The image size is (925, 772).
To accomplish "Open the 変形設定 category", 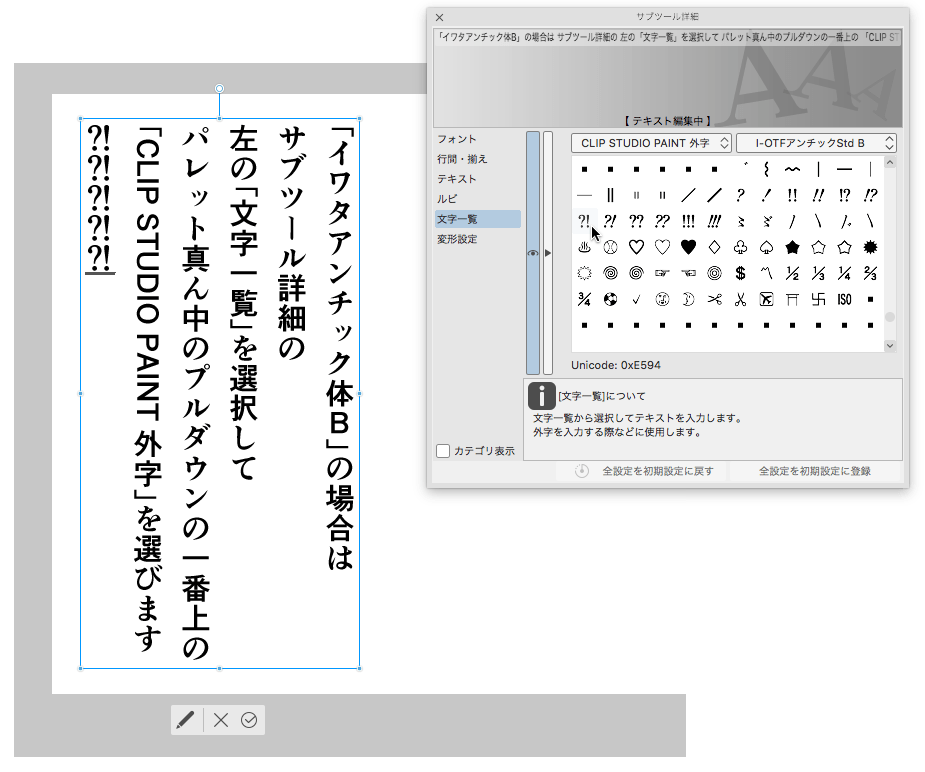I will [x=457, y=239].
